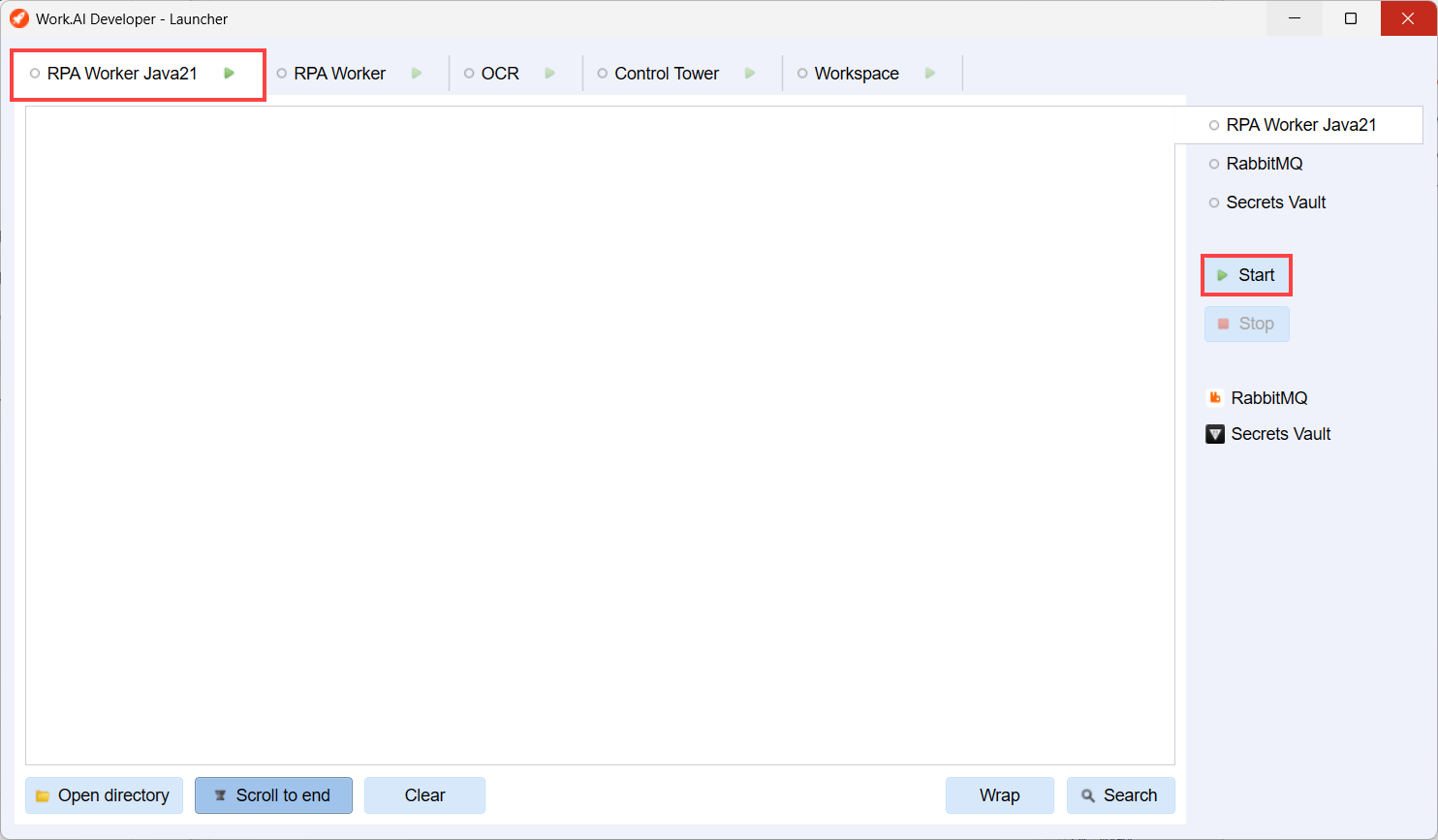The height and width of the screenshot is (840, 1438).
Task: Open RabbitMQ via its orange icon link
Action: pos(1257,398)
